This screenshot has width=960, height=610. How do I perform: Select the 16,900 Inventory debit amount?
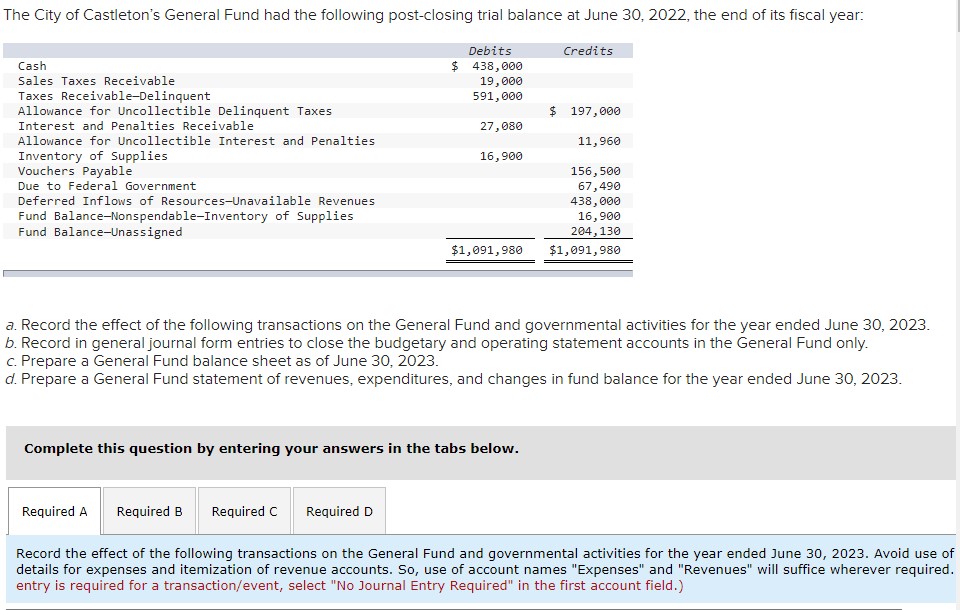click(501, 156)
